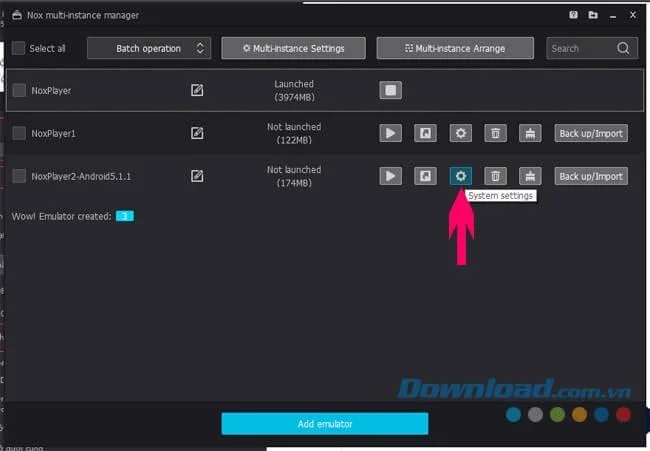Open Multi-instance Arrange
The image size is (650, 451).
pos(455,48)
